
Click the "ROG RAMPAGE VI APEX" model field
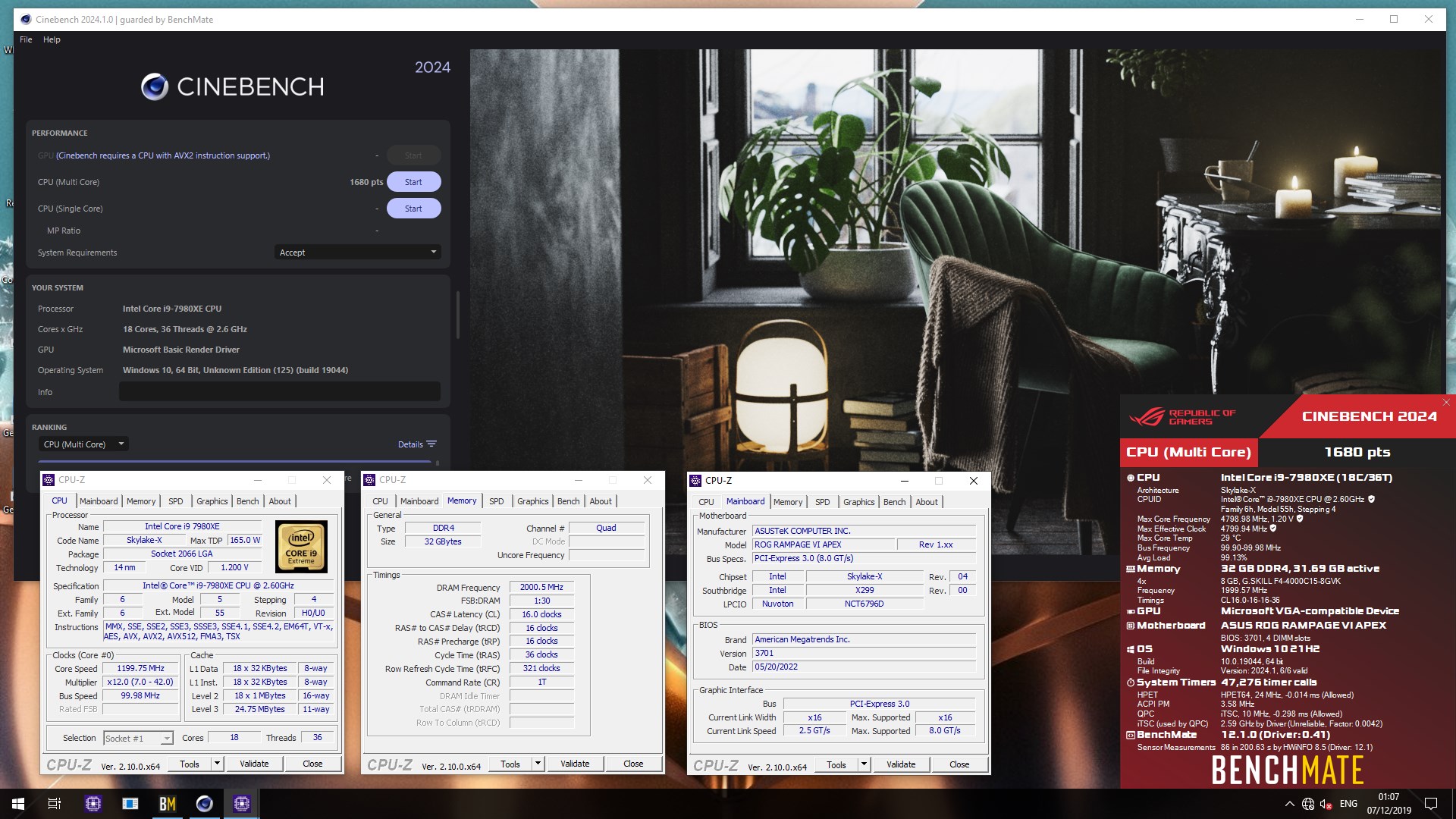click(x=824, y=544)
